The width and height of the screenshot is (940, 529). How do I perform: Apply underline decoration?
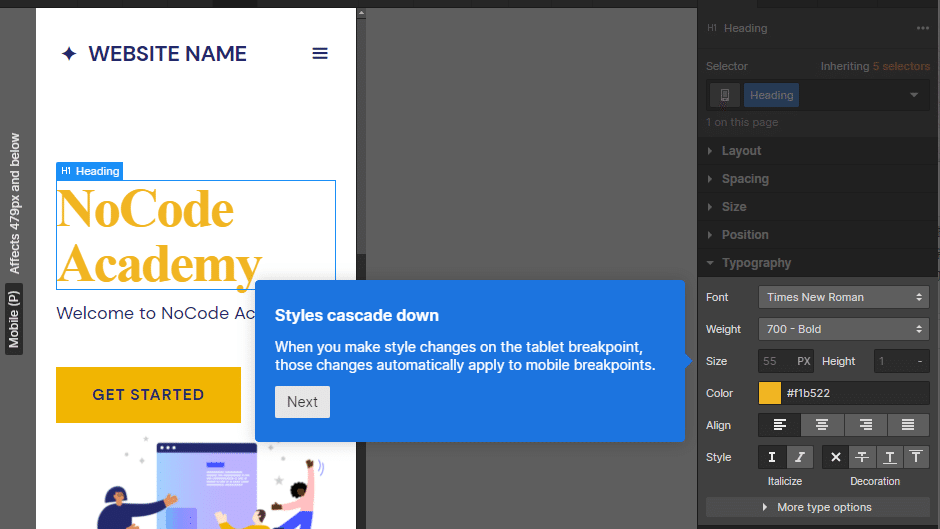coord(890,457)
